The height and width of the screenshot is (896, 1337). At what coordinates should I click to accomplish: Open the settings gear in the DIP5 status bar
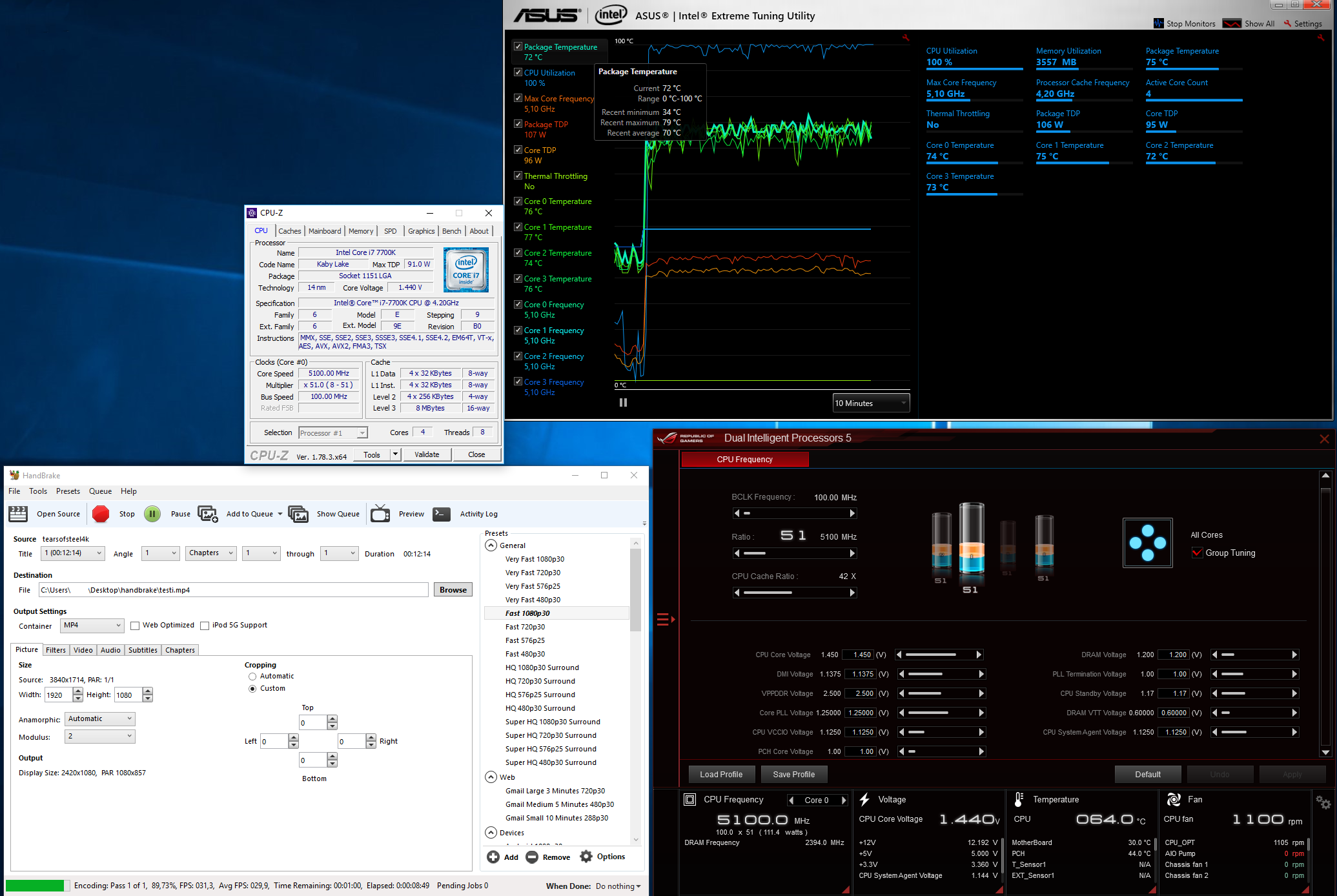[x=1323, y=802]
